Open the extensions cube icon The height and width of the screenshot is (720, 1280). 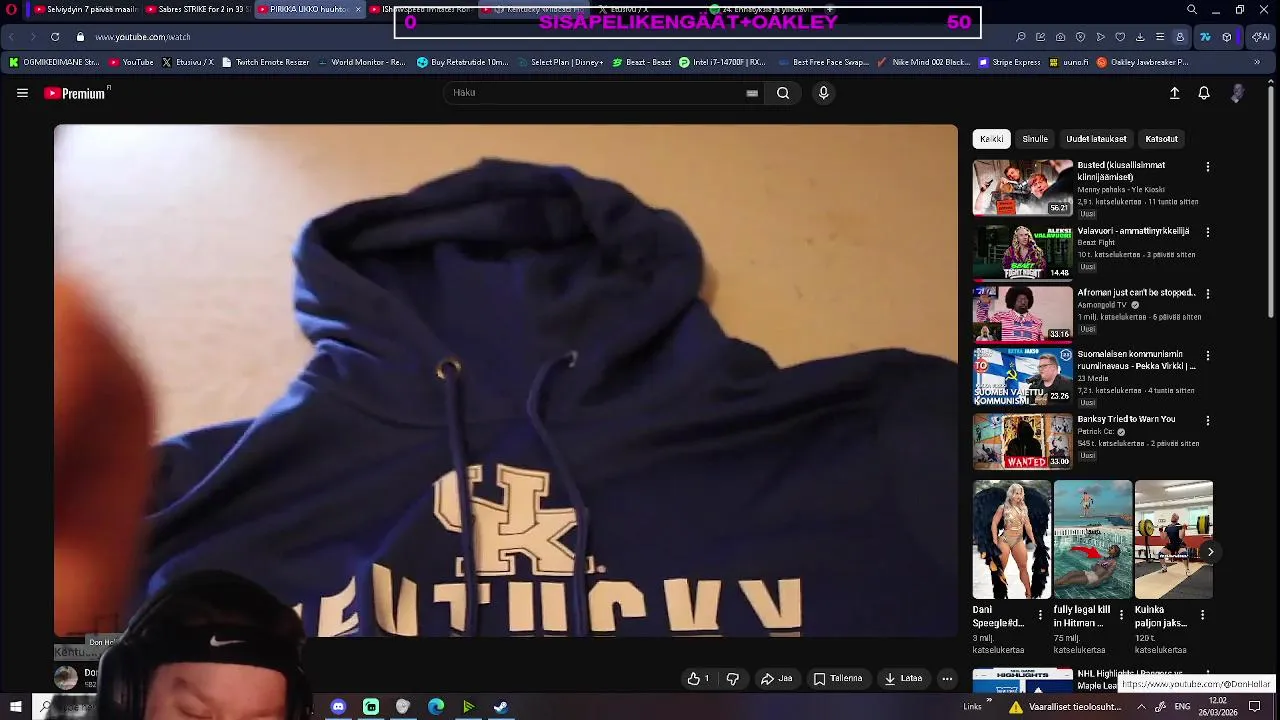(1227, 37)
